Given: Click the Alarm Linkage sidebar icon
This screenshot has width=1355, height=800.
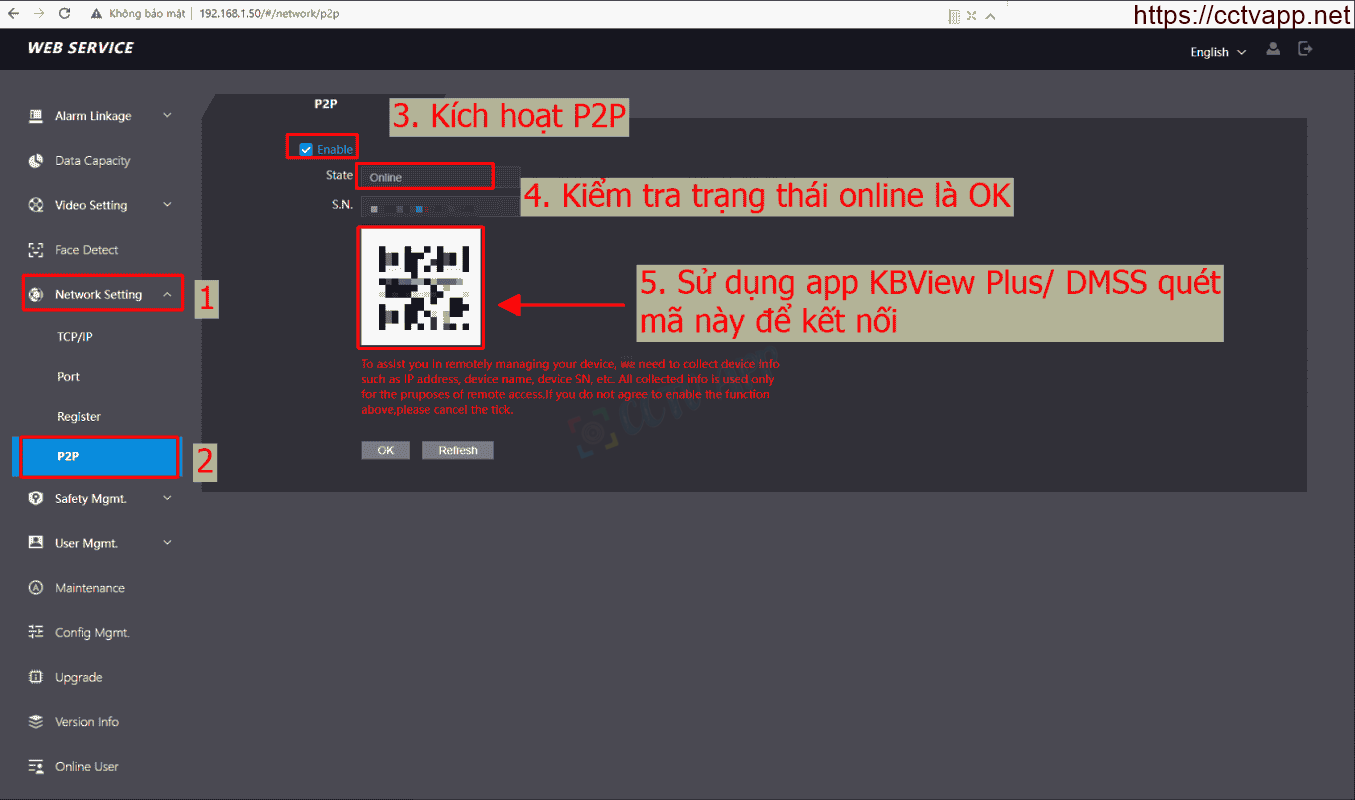Looking at the screenshot, I should (36, 116).
